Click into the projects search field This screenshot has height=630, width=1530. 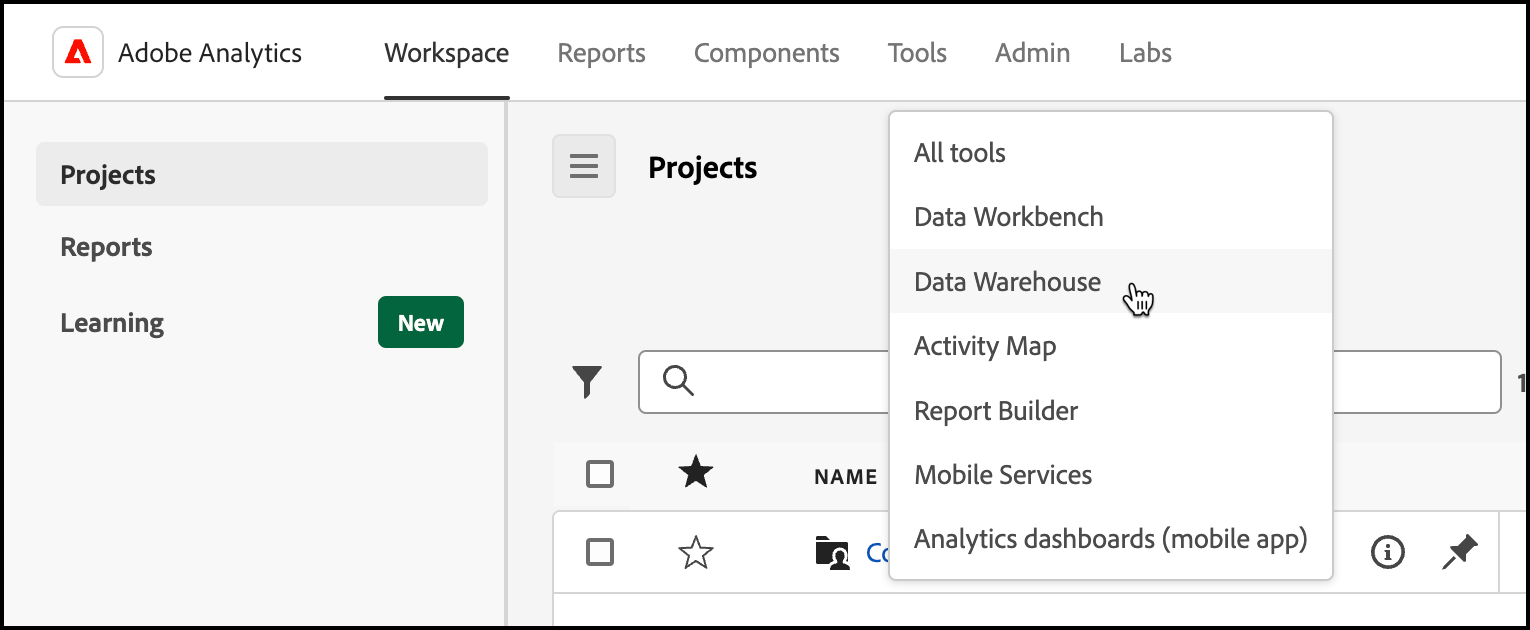tap(1070, 381)
